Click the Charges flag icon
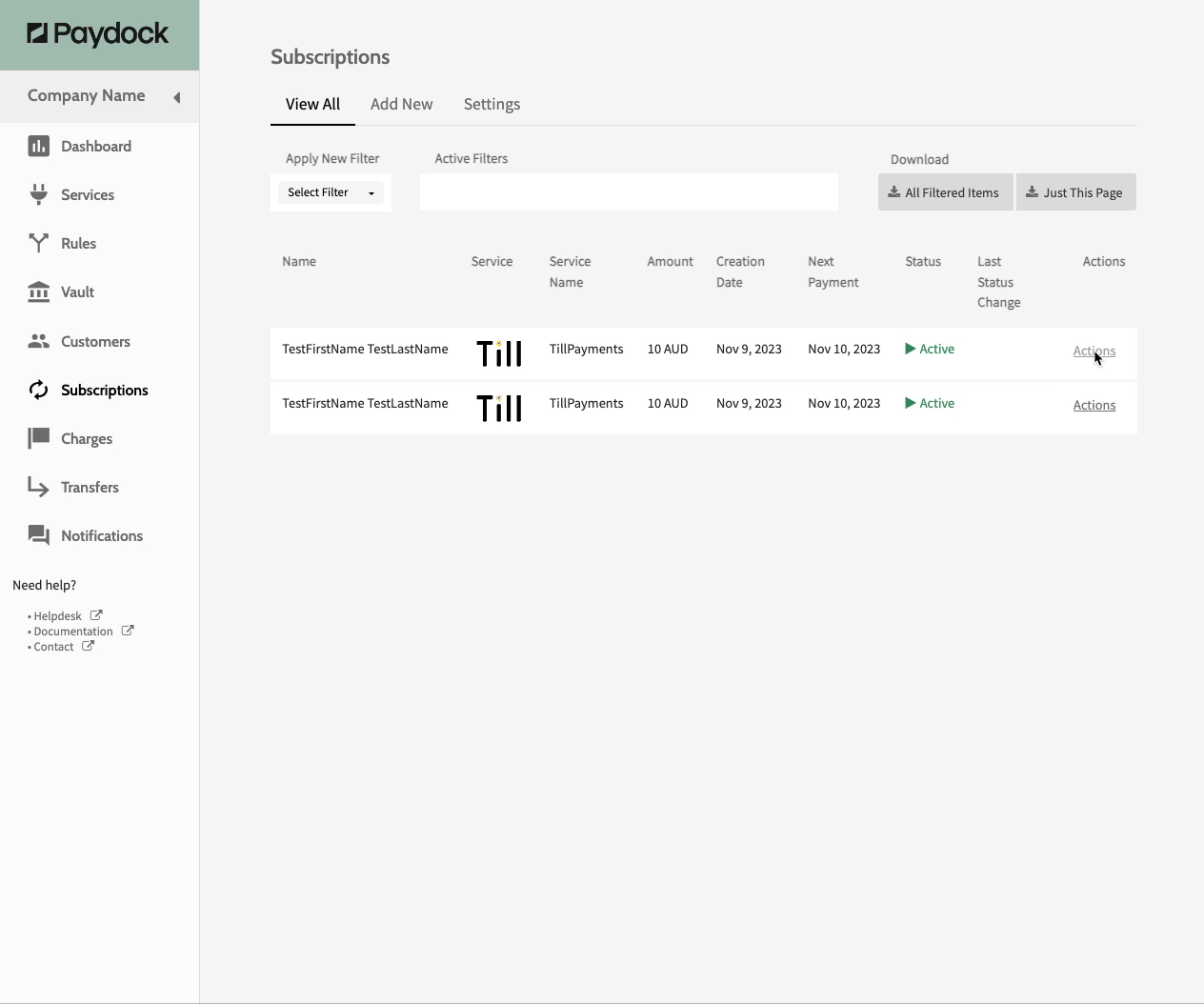 [x=38, y=438]
